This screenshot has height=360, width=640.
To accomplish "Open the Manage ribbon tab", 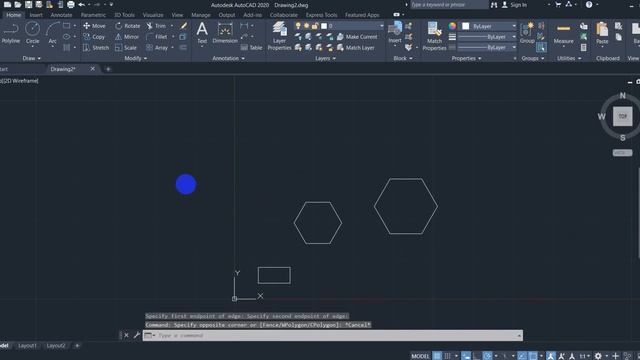I will point(201,15).
